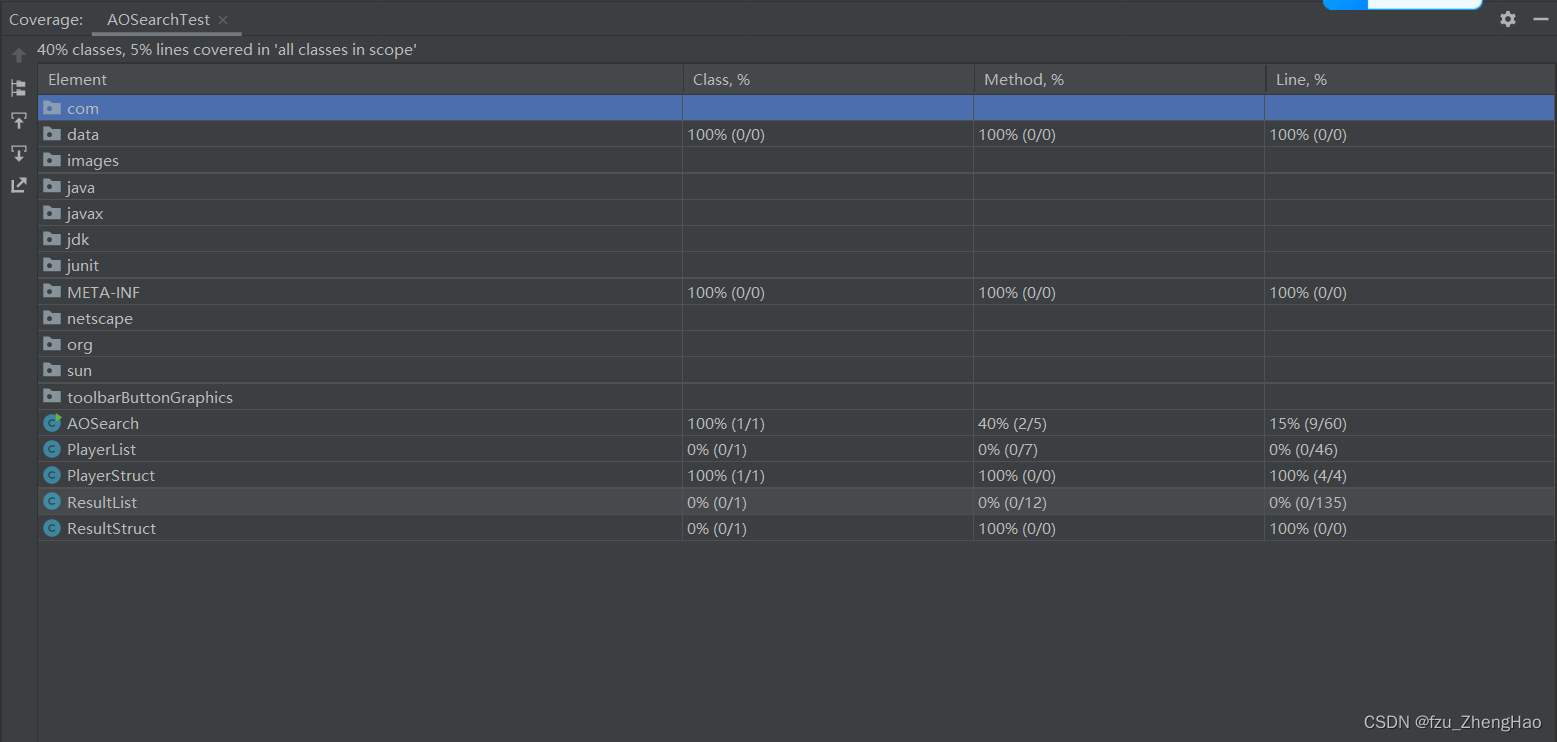Click the autoscroll from source icon
The image size is (1557, 742).
click(x=19, y=153)
